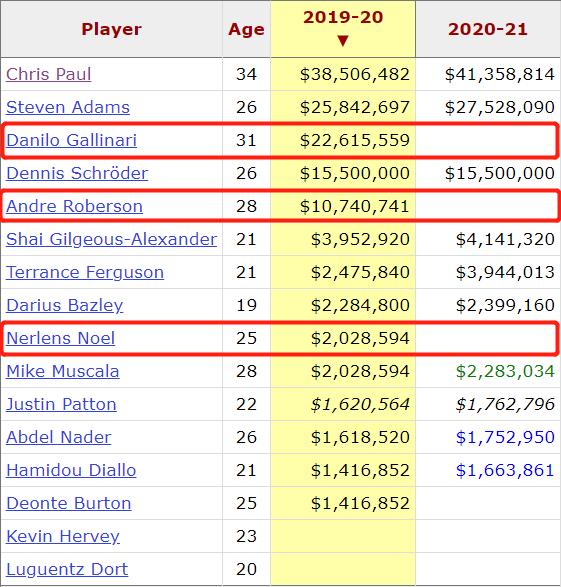Sort table by Player column header

[x=112, y=29]
